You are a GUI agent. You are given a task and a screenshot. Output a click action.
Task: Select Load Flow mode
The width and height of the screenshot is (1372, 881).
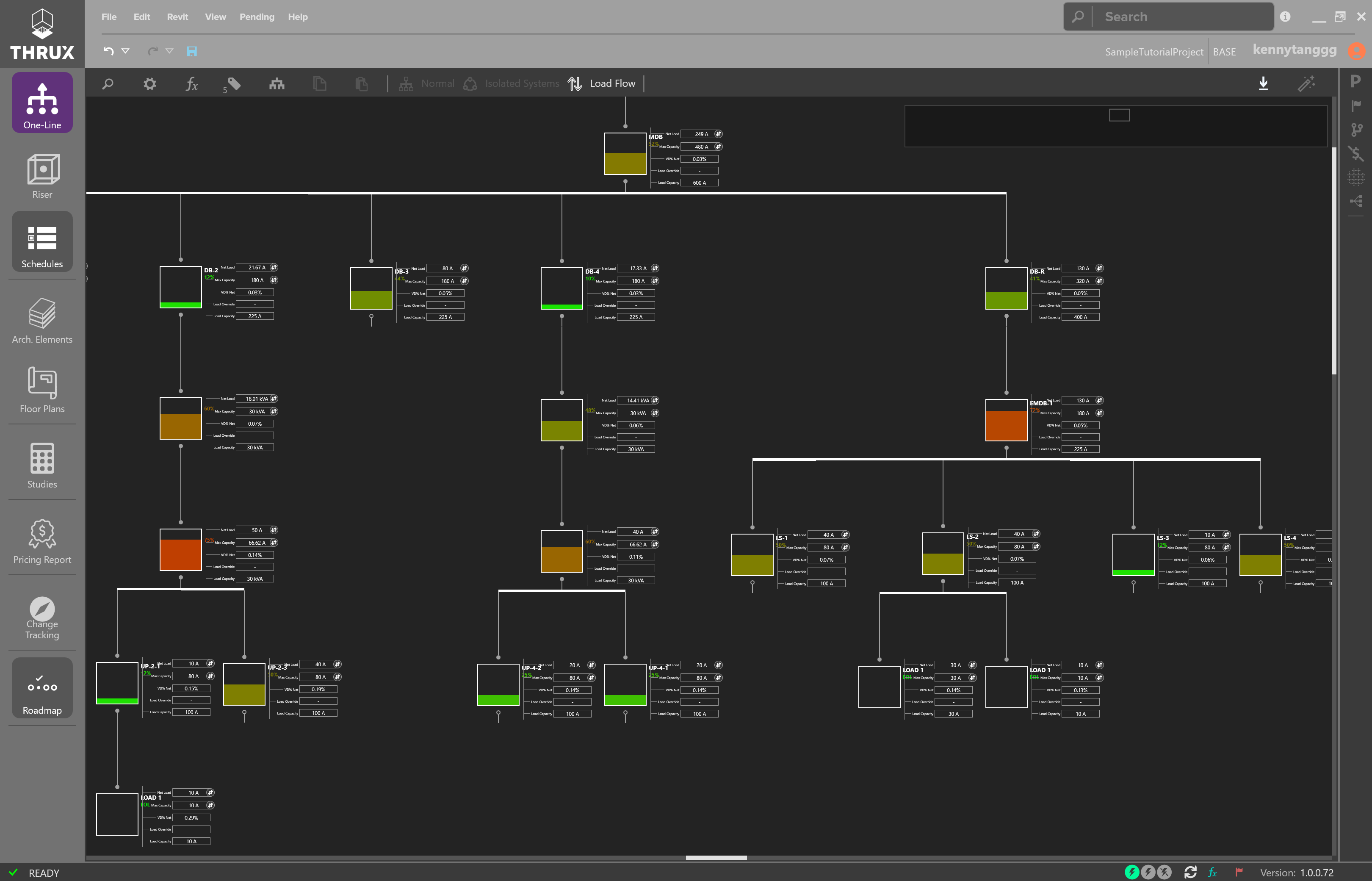pos(602,83)
